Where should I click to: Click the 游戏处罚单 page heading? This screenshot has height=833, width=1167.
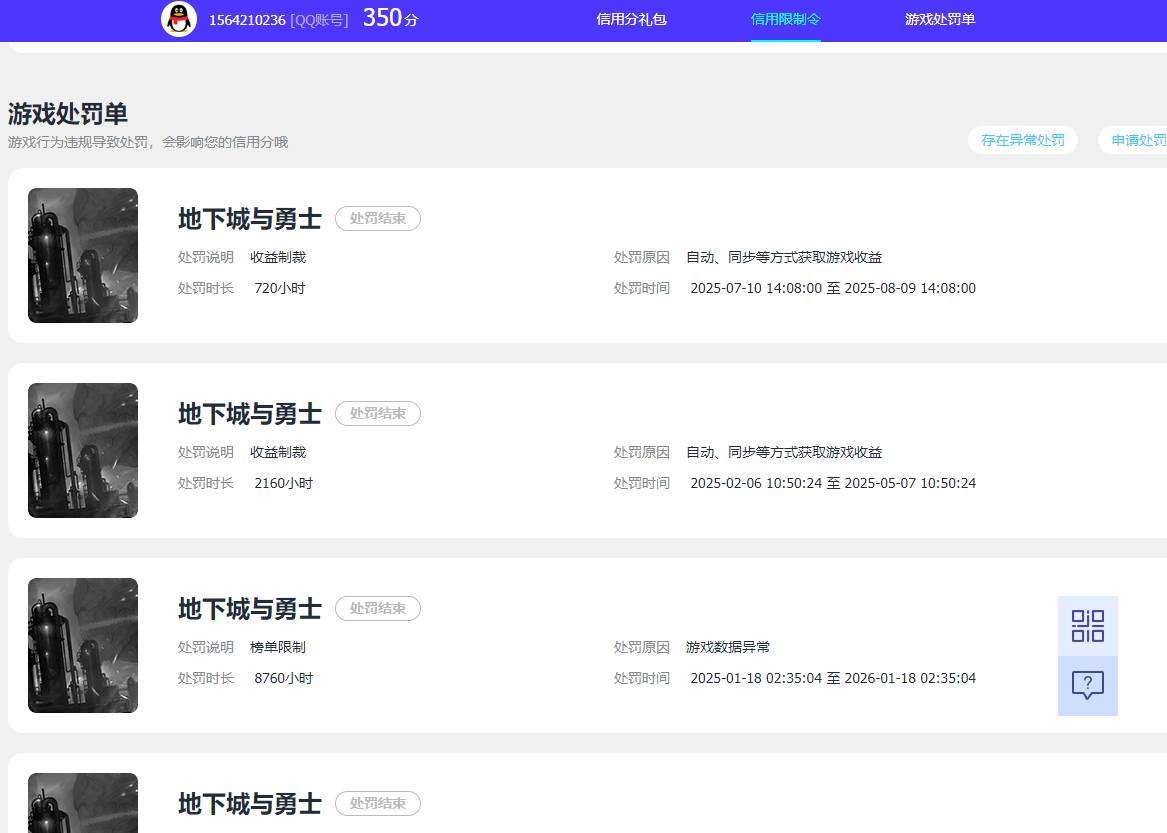[x=66, y=114]
